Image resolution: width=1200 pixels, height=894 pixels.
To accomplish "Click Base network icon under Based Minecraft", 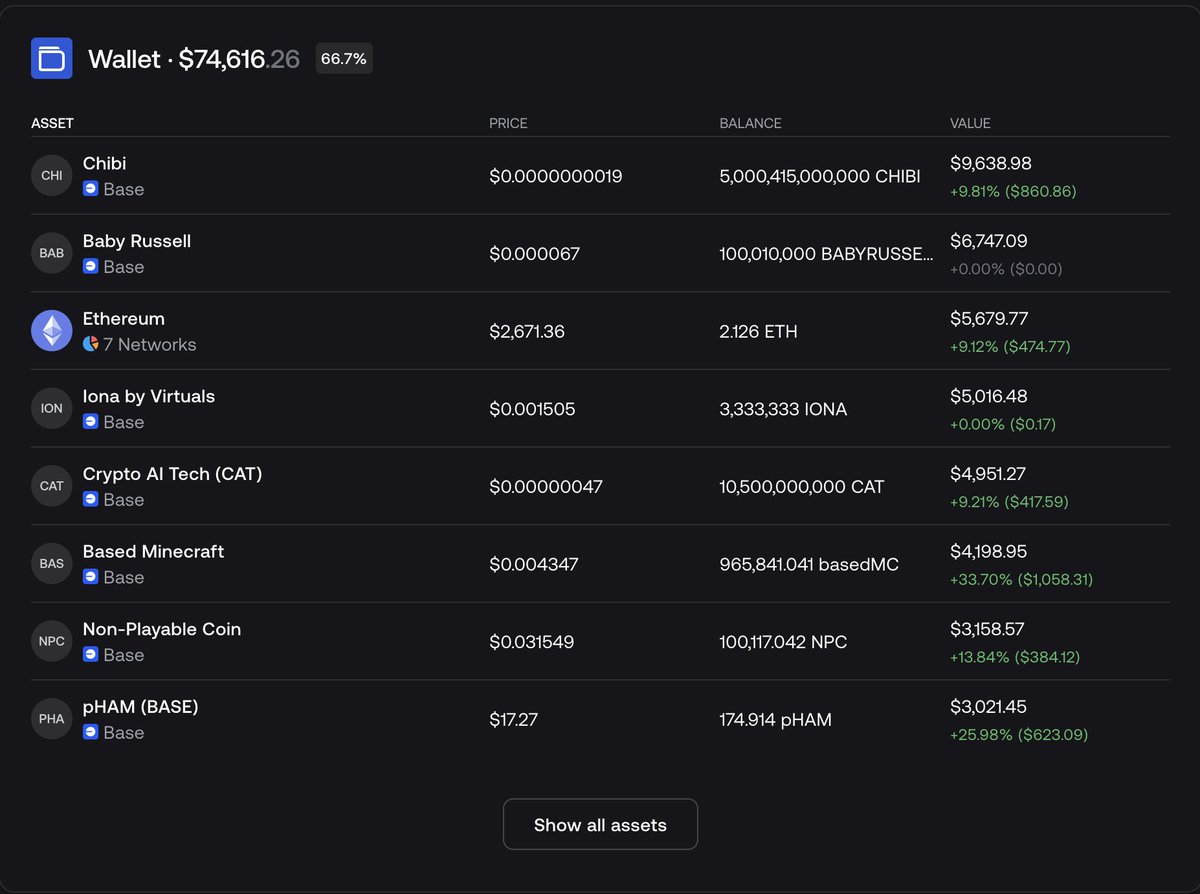I will click(90, 577).
